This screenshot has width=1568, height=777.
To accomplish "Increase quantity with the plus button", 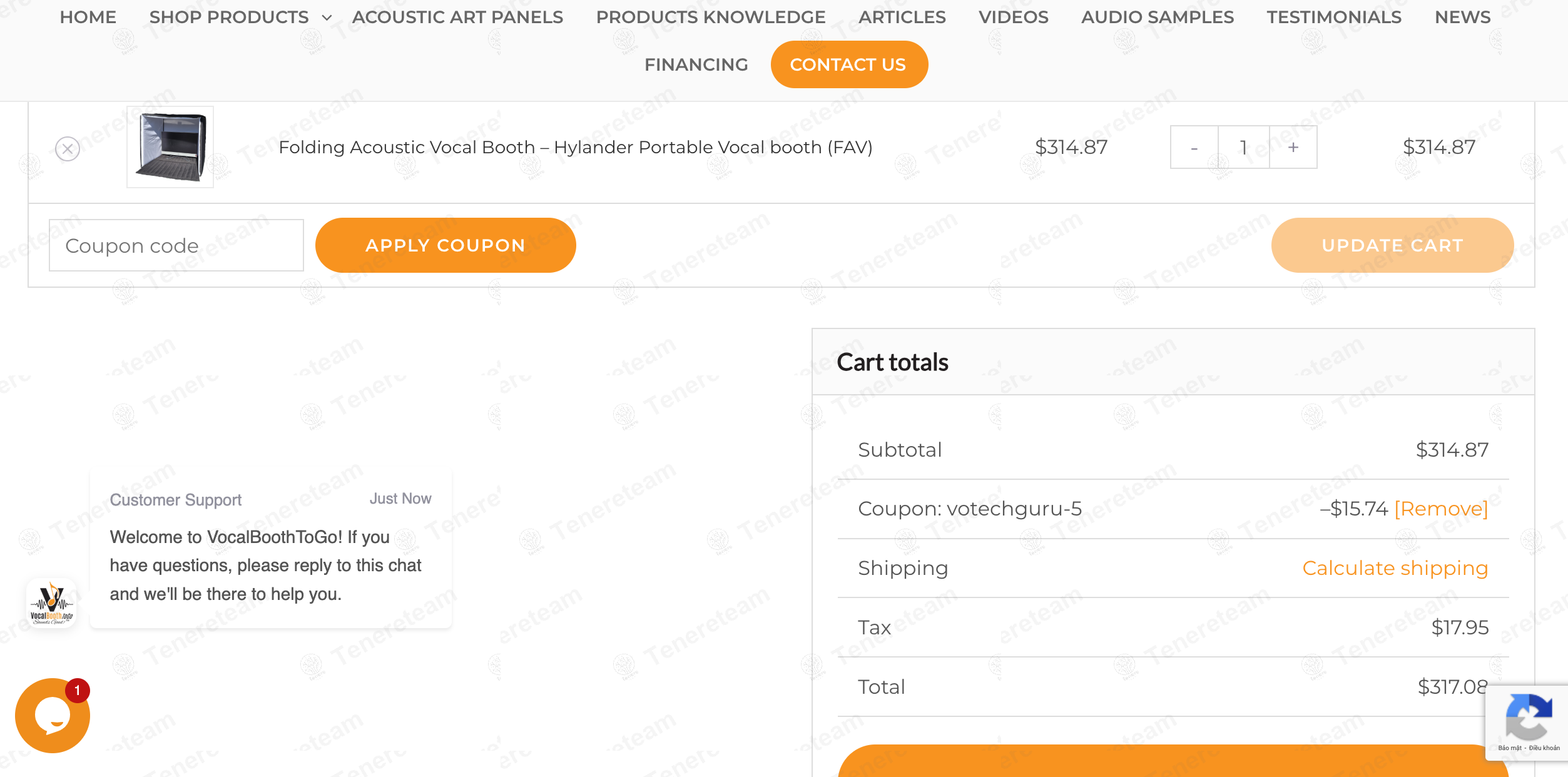I will pos(1293,147).
